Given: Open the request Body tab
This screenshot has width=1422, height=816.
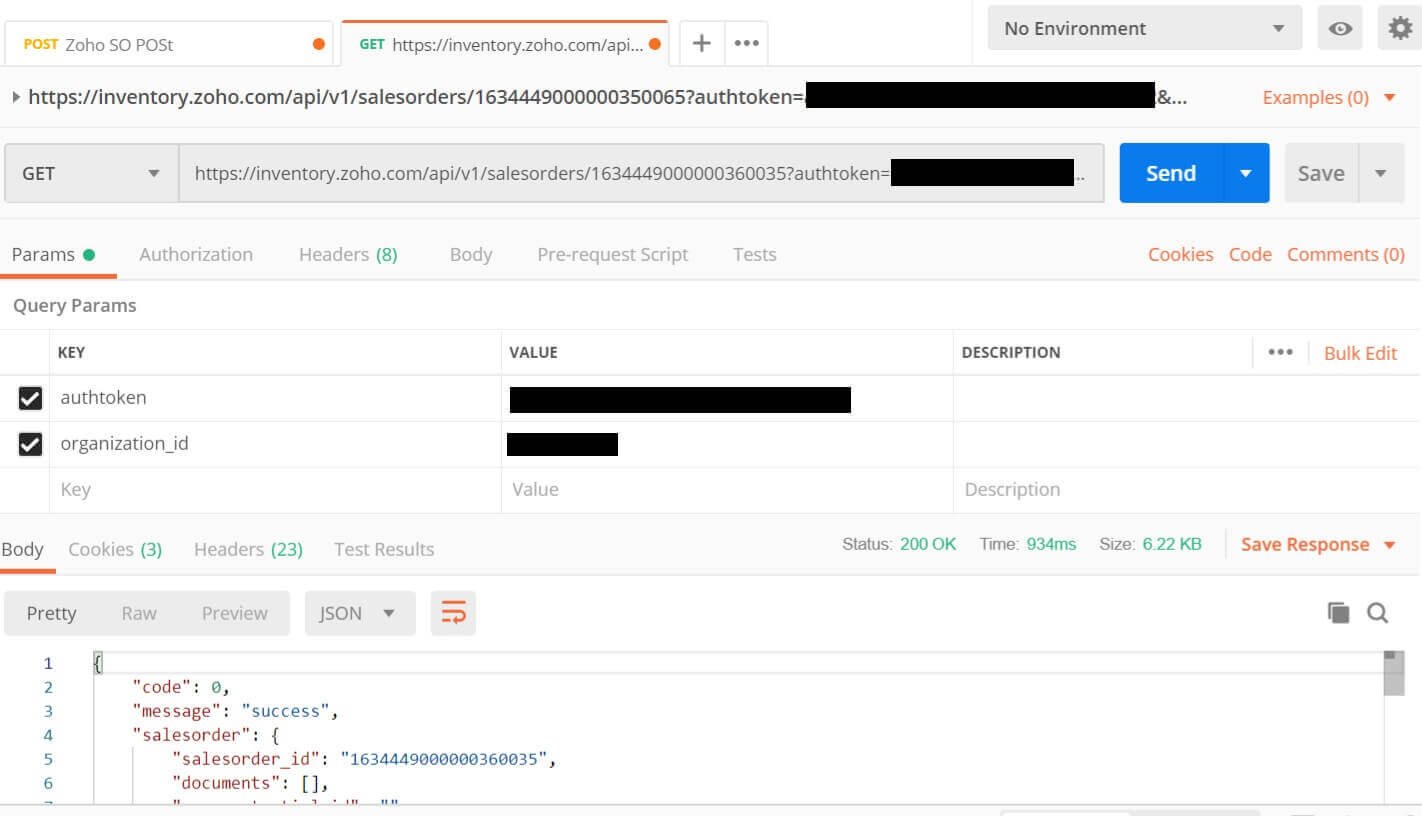Looking at the screenshot, I should point(471,254).
